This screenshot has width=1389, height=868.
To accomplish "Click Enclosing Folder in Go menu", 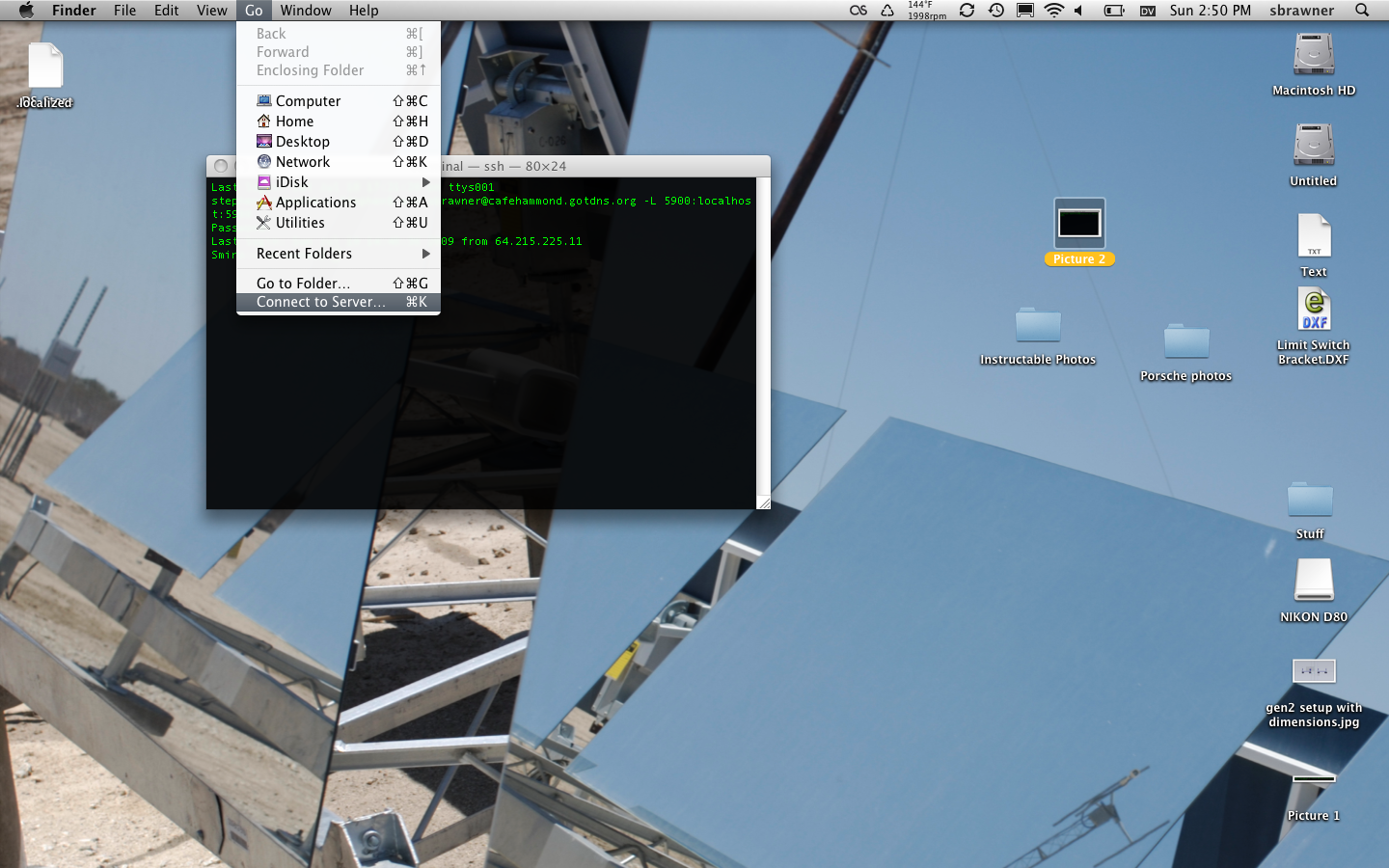I will (339, 70).
